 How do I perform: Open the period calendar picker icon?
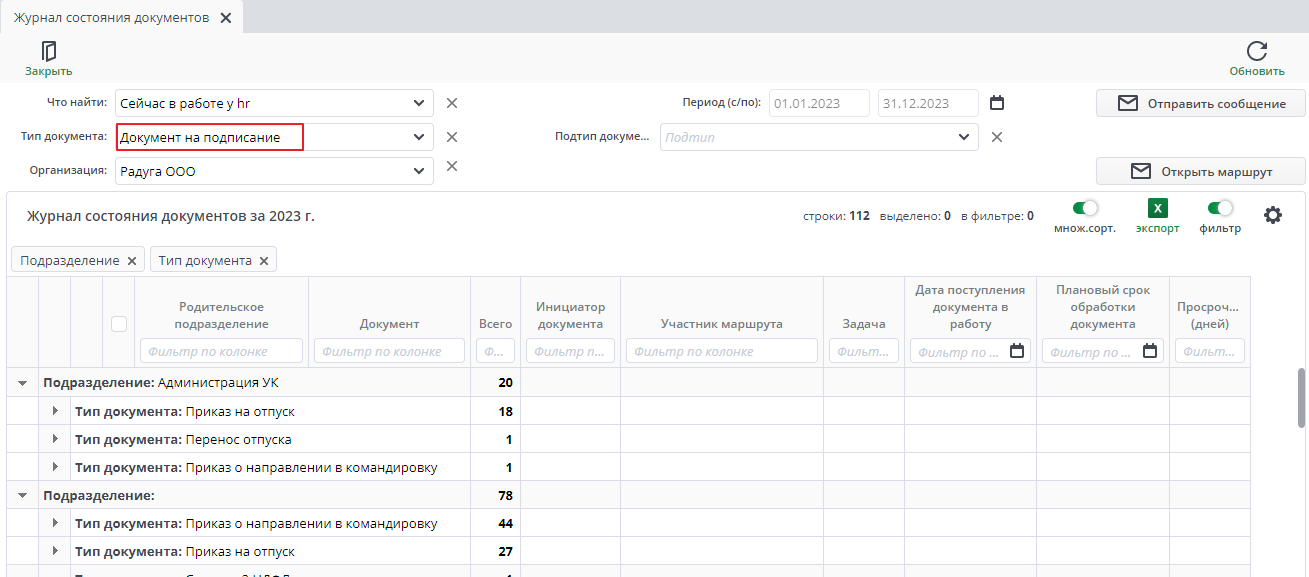coord(996,103)
